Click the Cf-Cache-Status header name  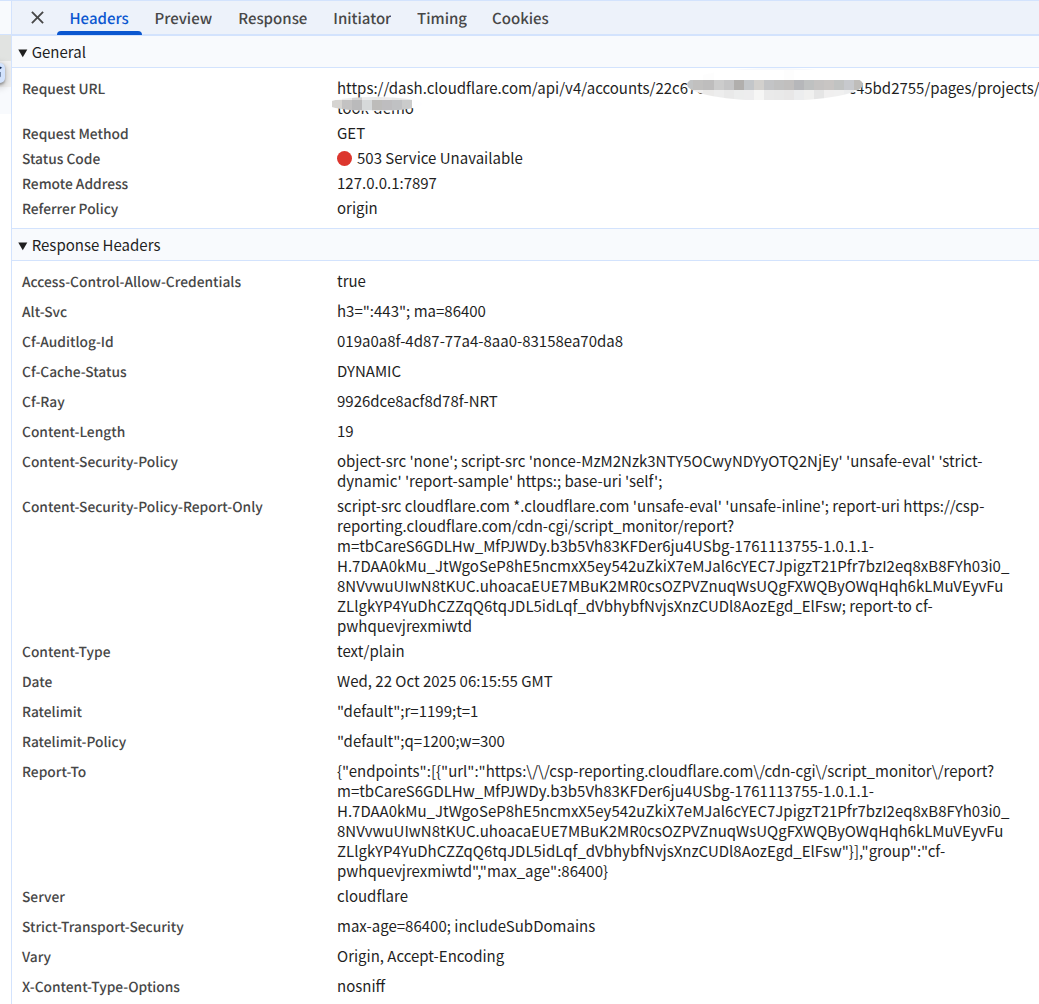[x=74, y=372]
